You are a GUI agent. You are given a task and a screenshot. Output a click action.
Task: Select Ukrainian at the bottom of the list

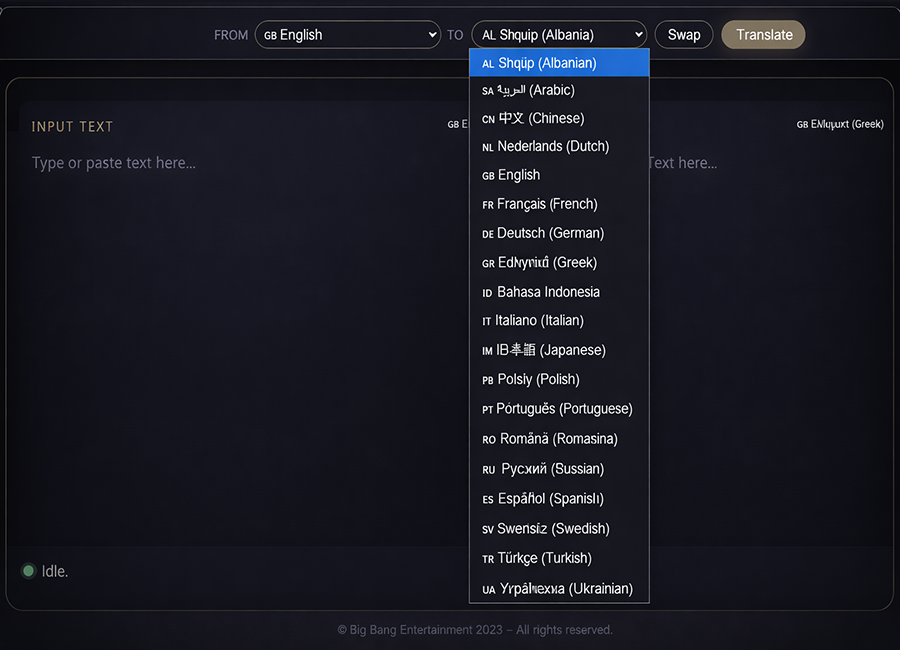tap(558, 589)
